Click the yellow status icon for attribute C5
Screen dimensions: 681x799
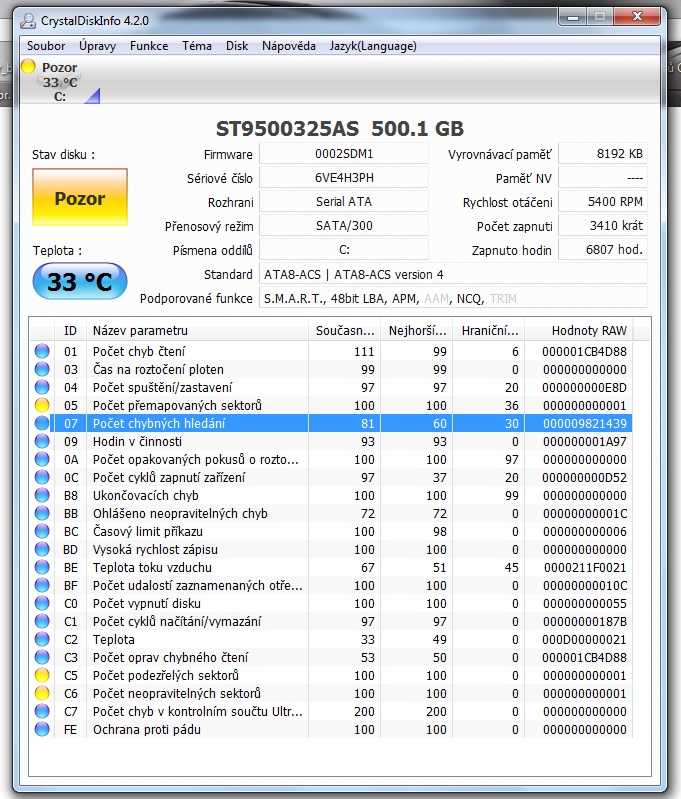tap(42, 675)
